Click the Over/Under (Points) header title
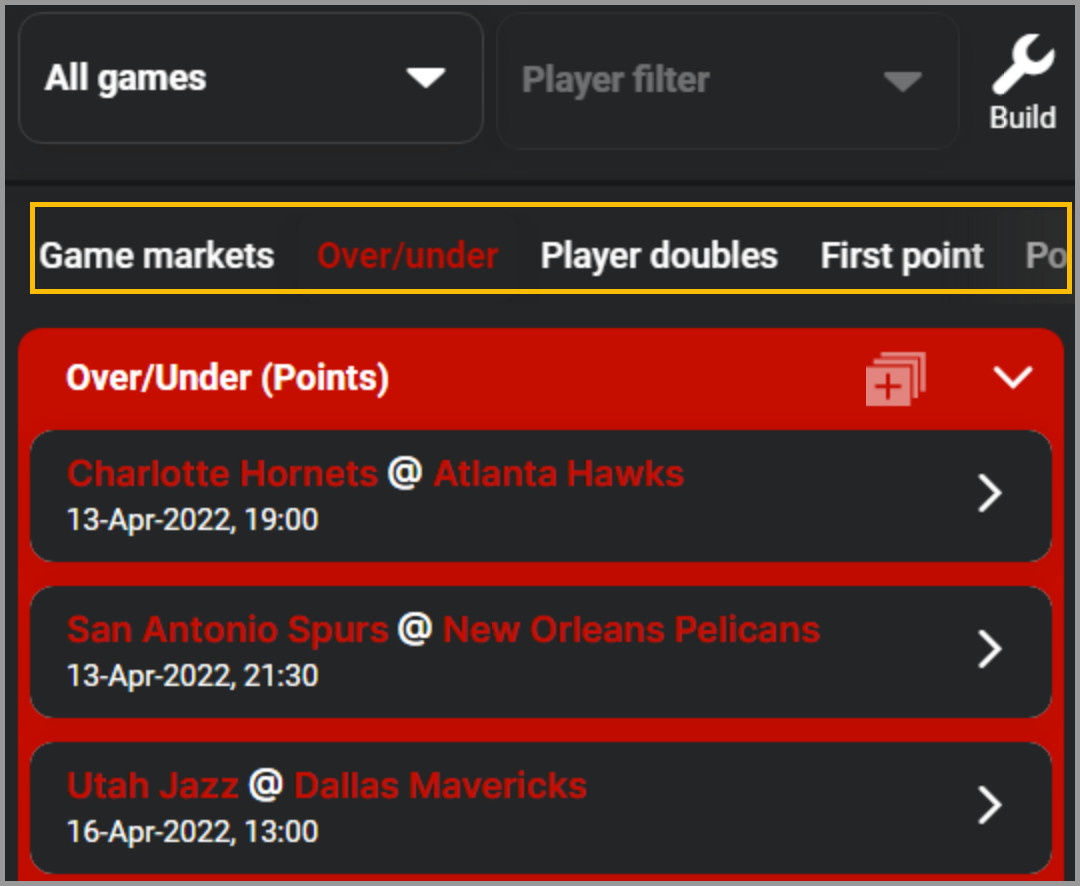Image resolution: width=1080 pixels, height=886 pixels. 227,378
